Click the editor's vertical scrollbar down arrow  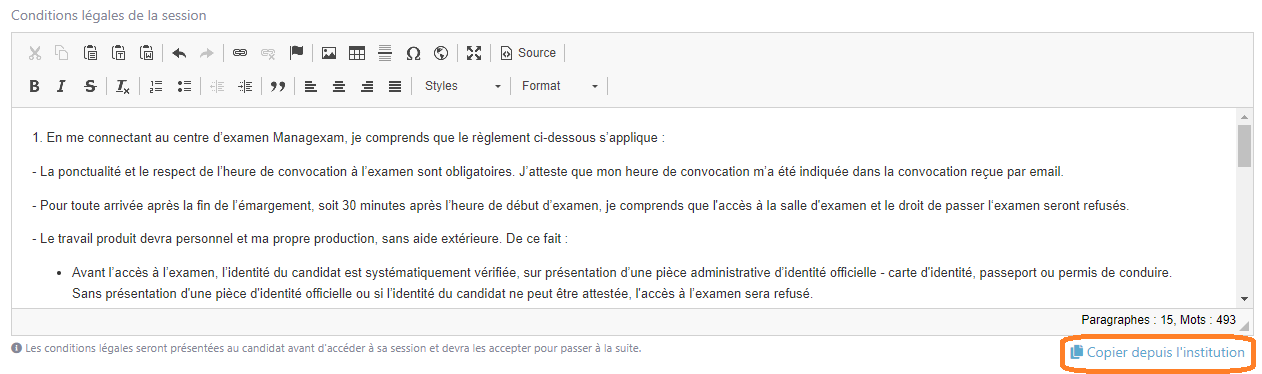tap(1244, 298)
